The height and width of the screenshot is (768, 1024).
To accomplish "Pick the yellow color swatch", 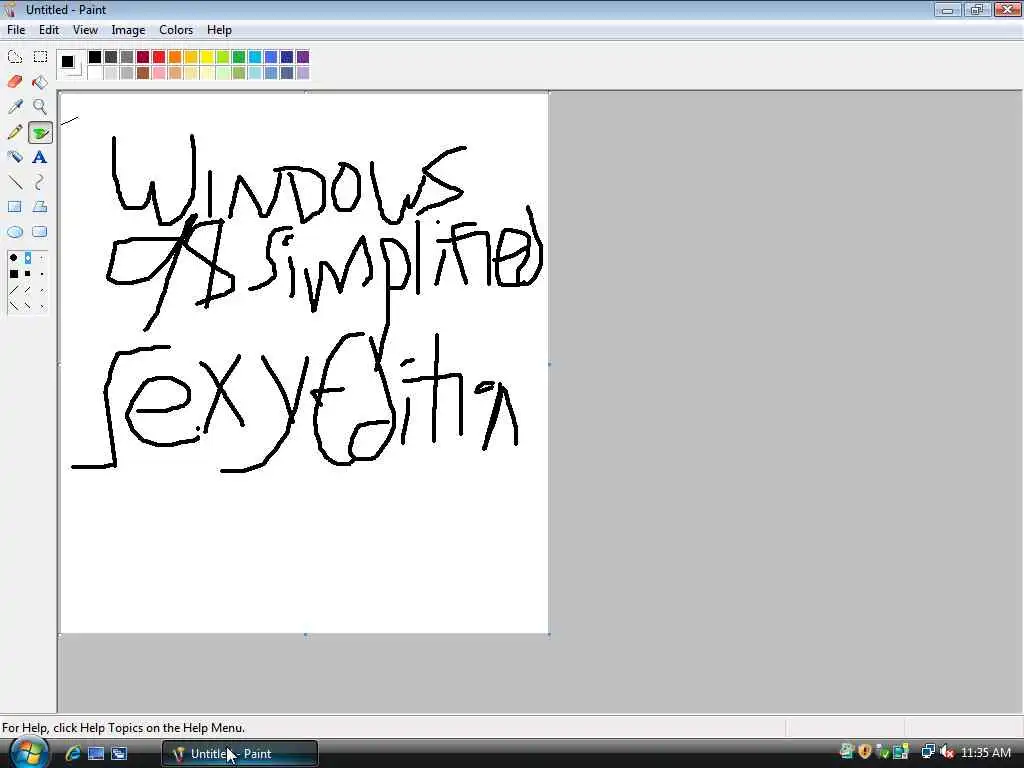I will [206, 57].
